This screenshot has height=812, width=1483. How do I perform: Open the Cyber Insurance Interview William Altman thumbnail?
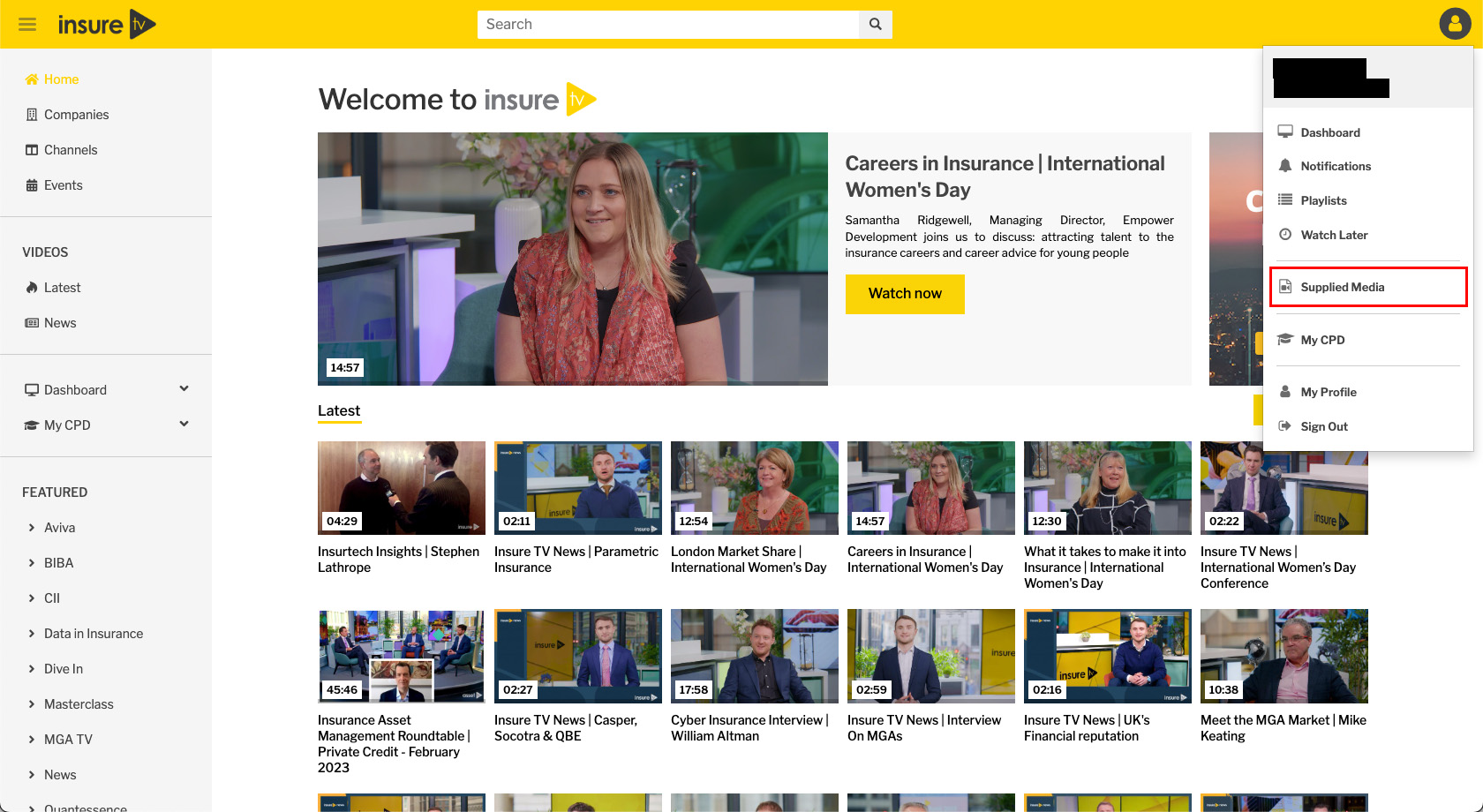(755, 656)
